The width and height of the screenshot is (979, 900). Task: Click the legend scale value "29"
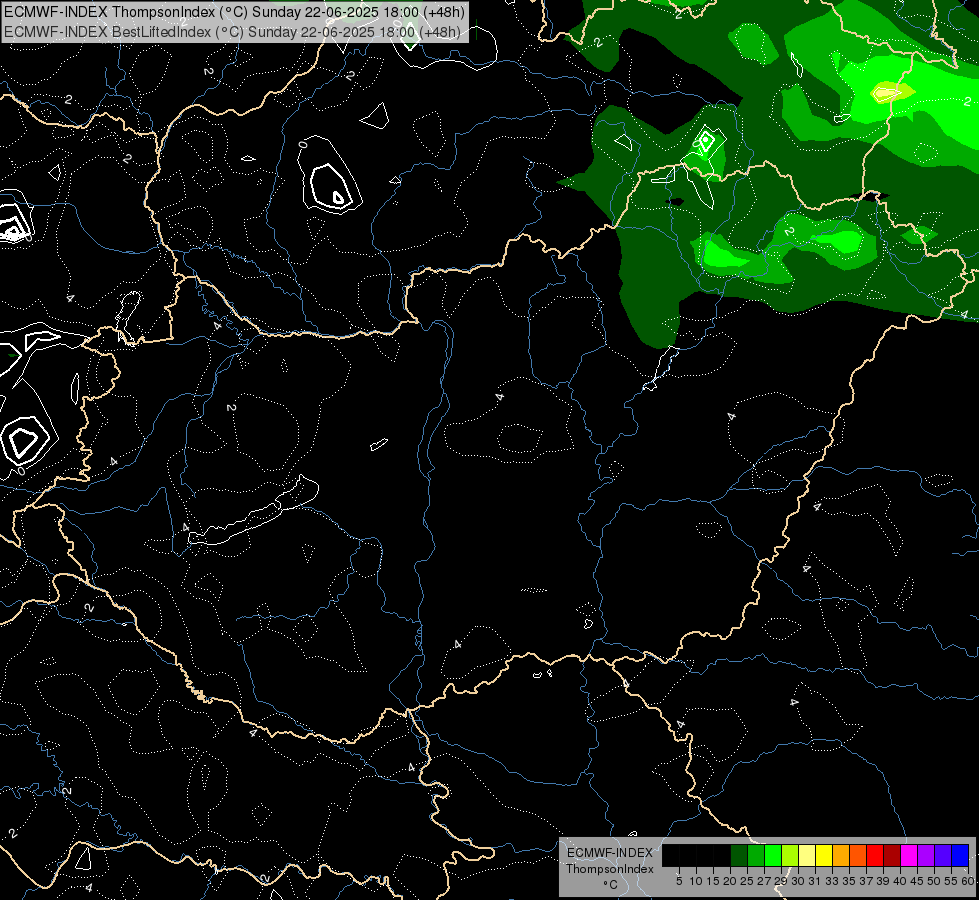782,881
